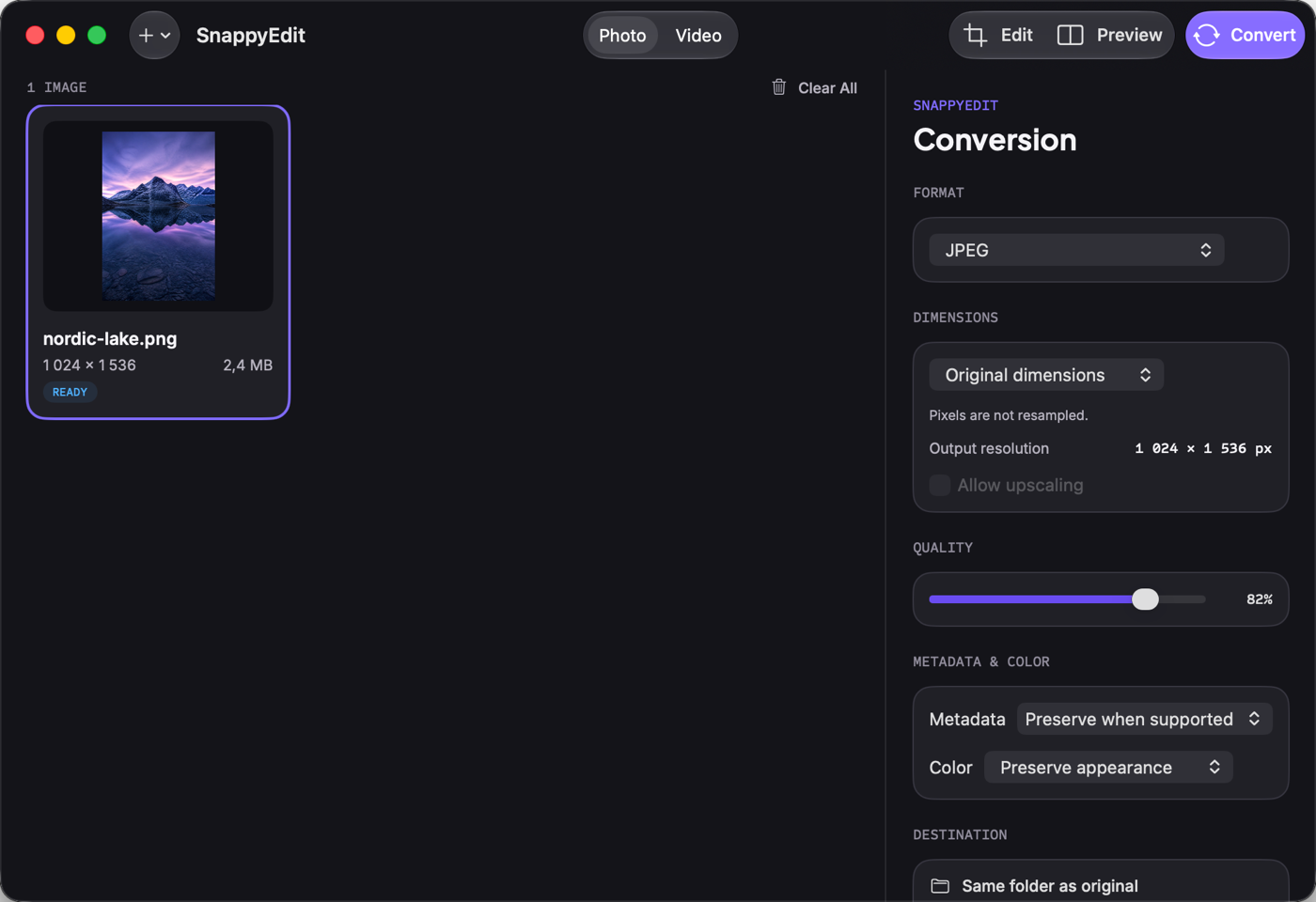1316x902 pixels.
Task: Click the Convert button label
Action: [1262, 35]
